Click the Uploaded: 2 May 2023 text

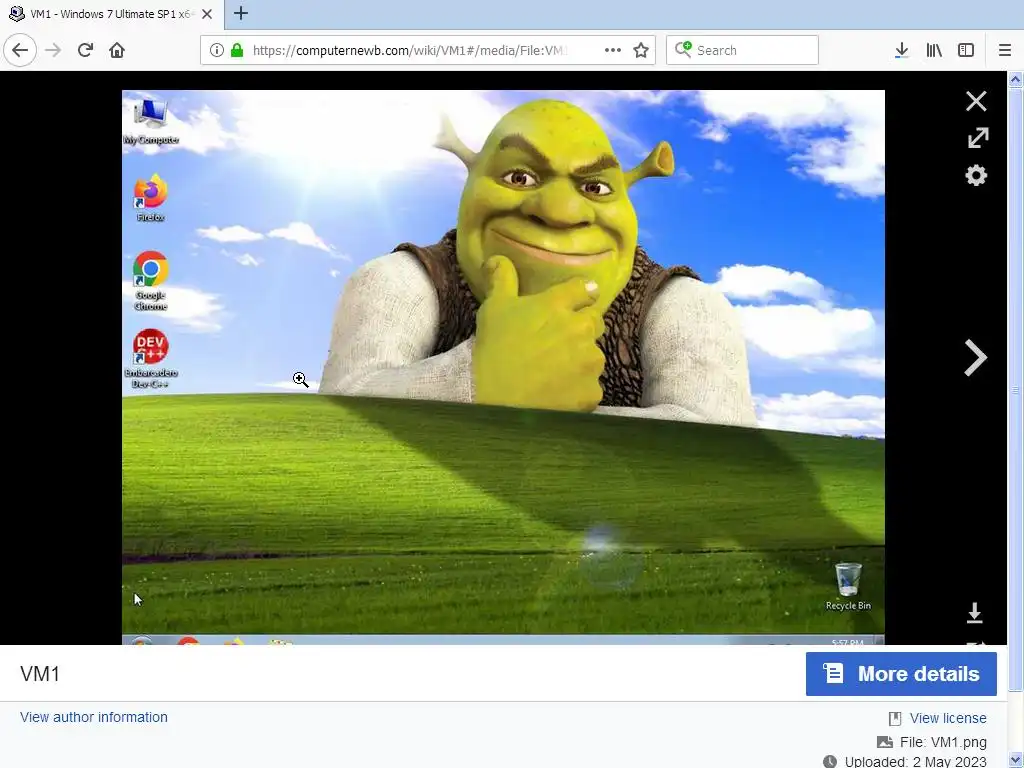(x=915, y=761)
